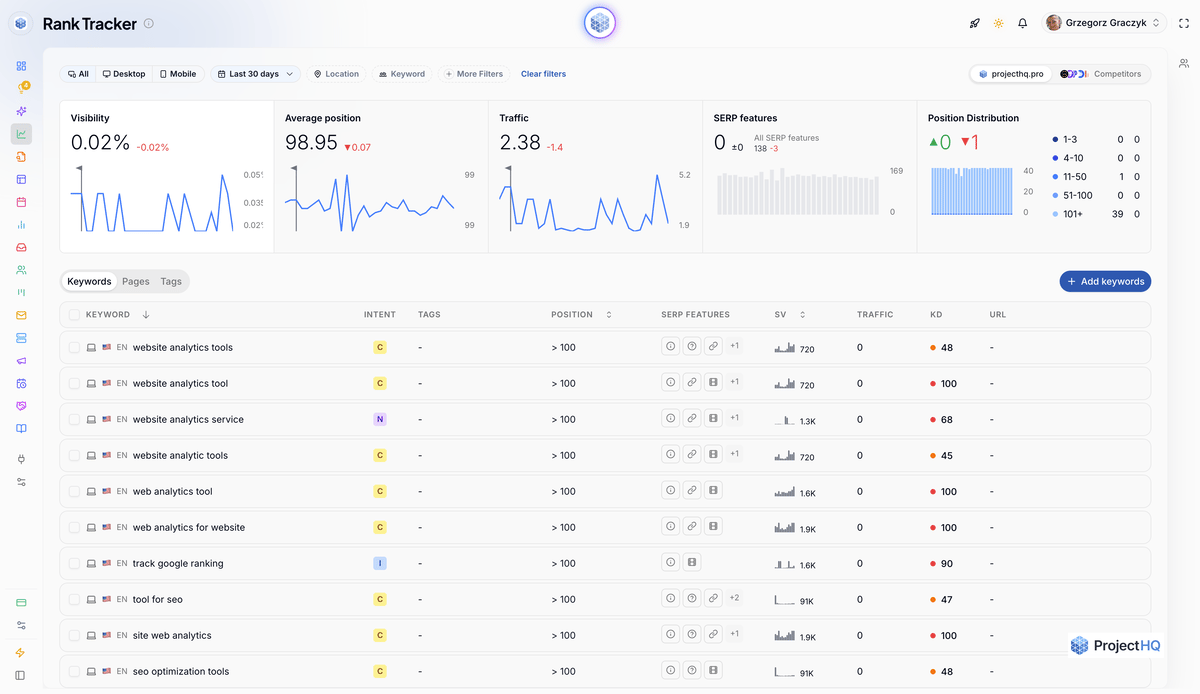The width and height of the screenshot is (1200, 694).
Task: Click the +1 SERP badge for 'site web analytics'
Action: [x=735, y=634]
